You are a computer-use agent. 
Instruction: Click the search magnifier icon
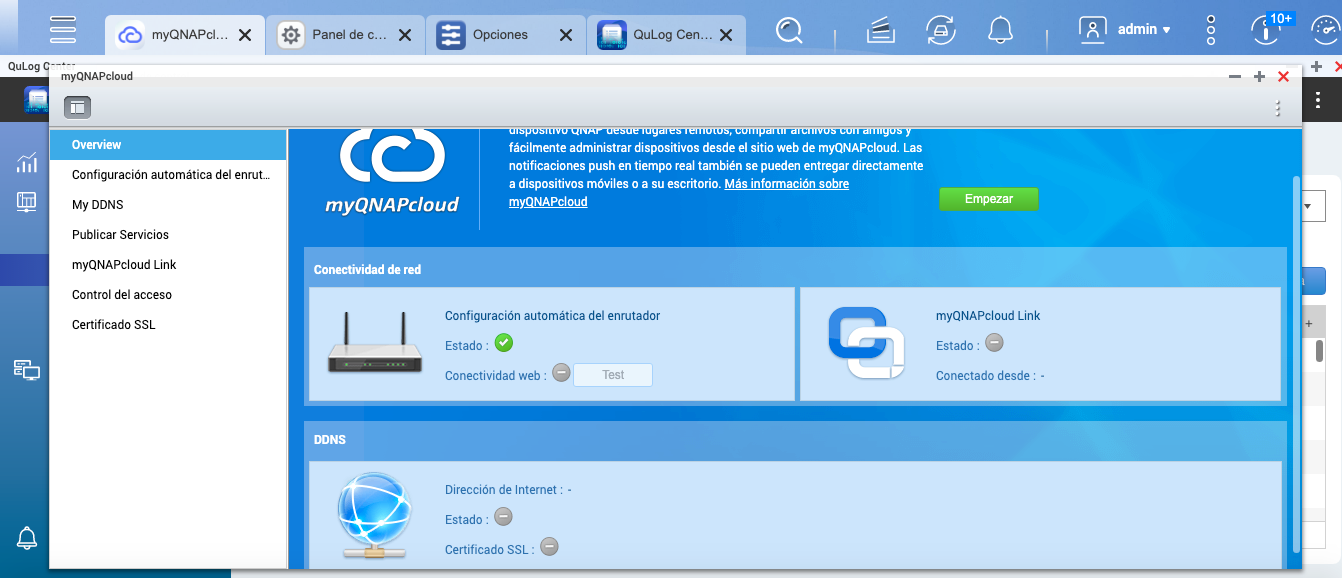tap(789, 31)
